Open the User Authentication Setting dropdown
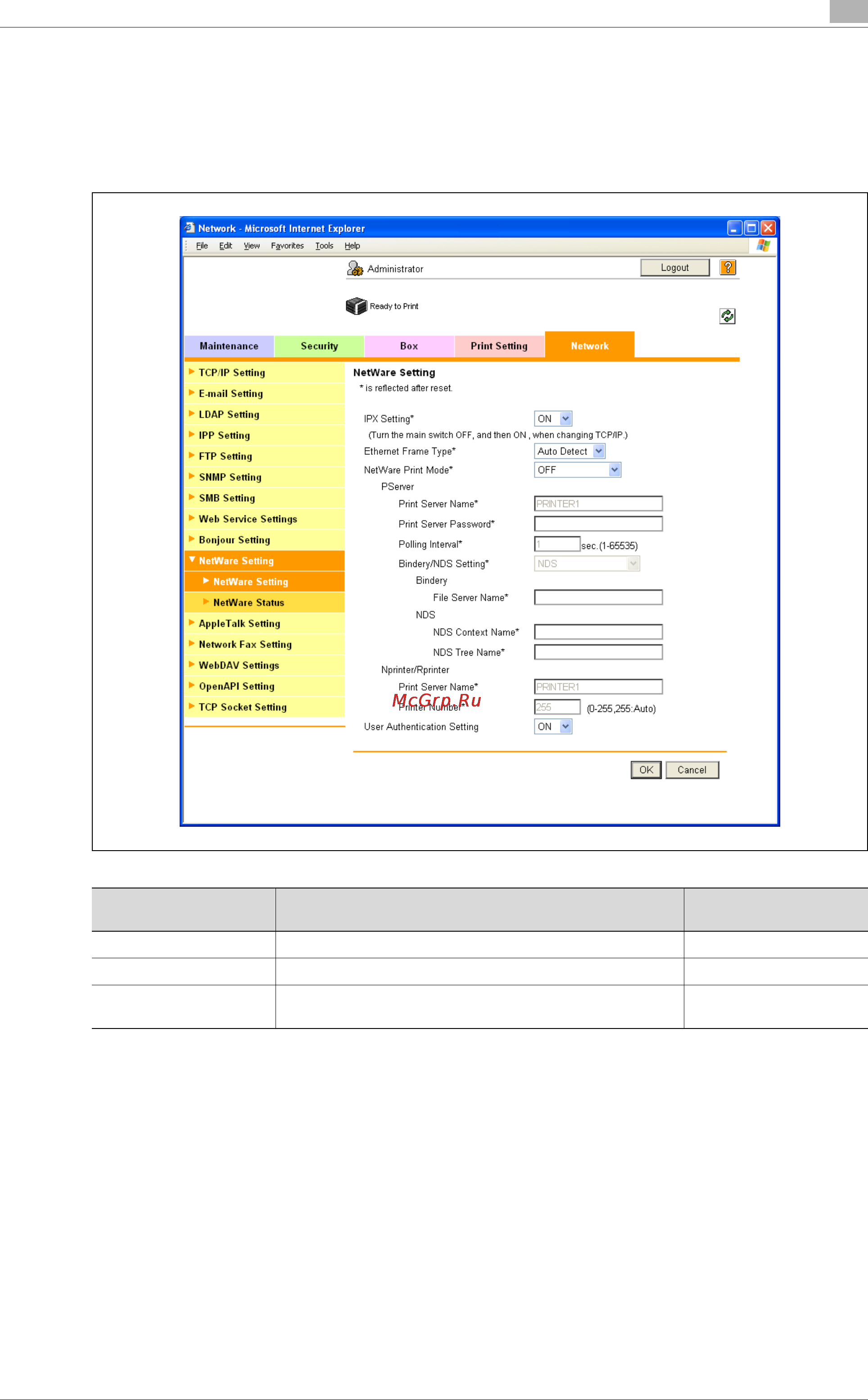This screenshot has width=868, height=1400. (553, 726)
